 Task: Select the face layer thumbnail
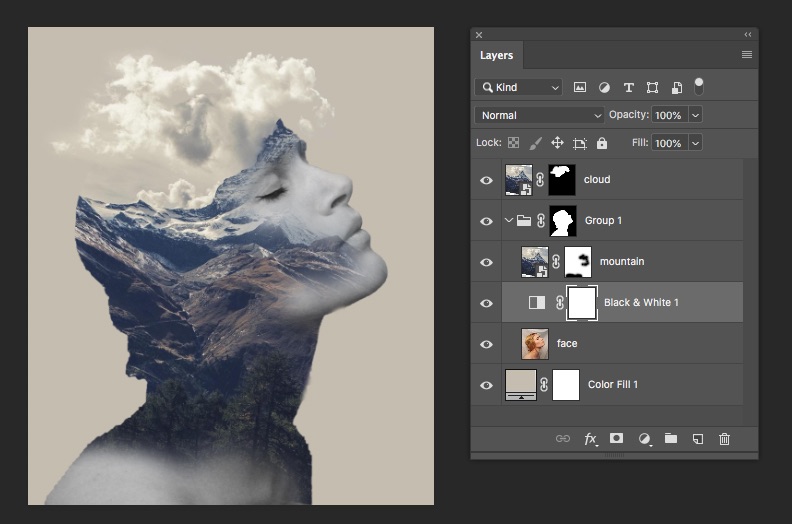coord(535,344)
